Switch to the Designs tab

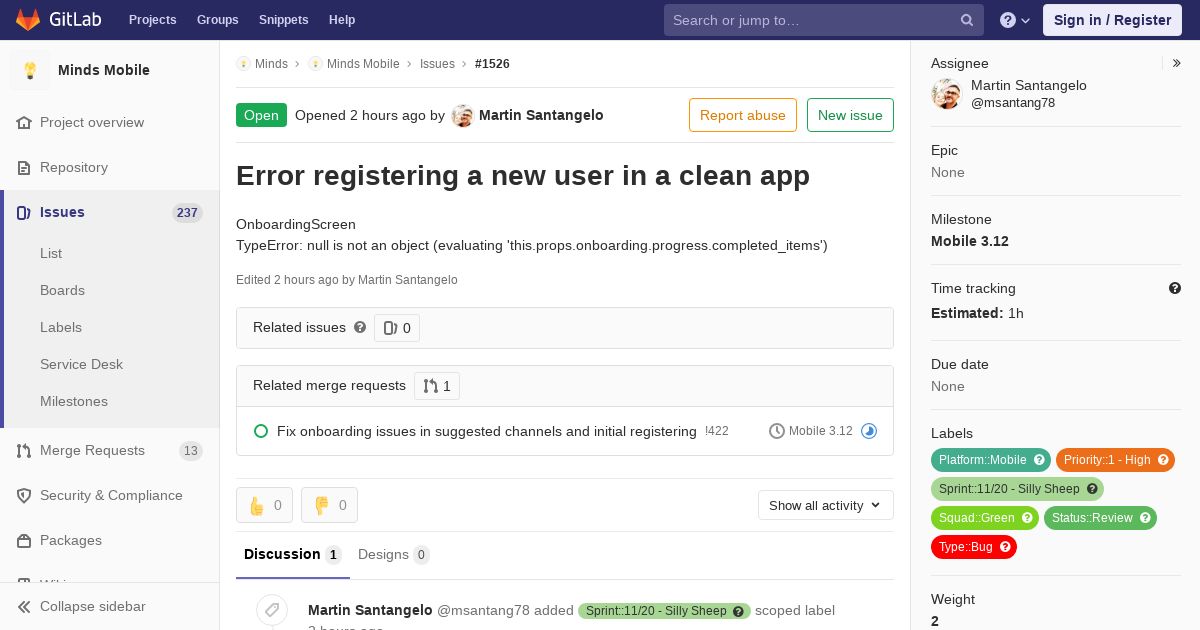tap(392, 554)
